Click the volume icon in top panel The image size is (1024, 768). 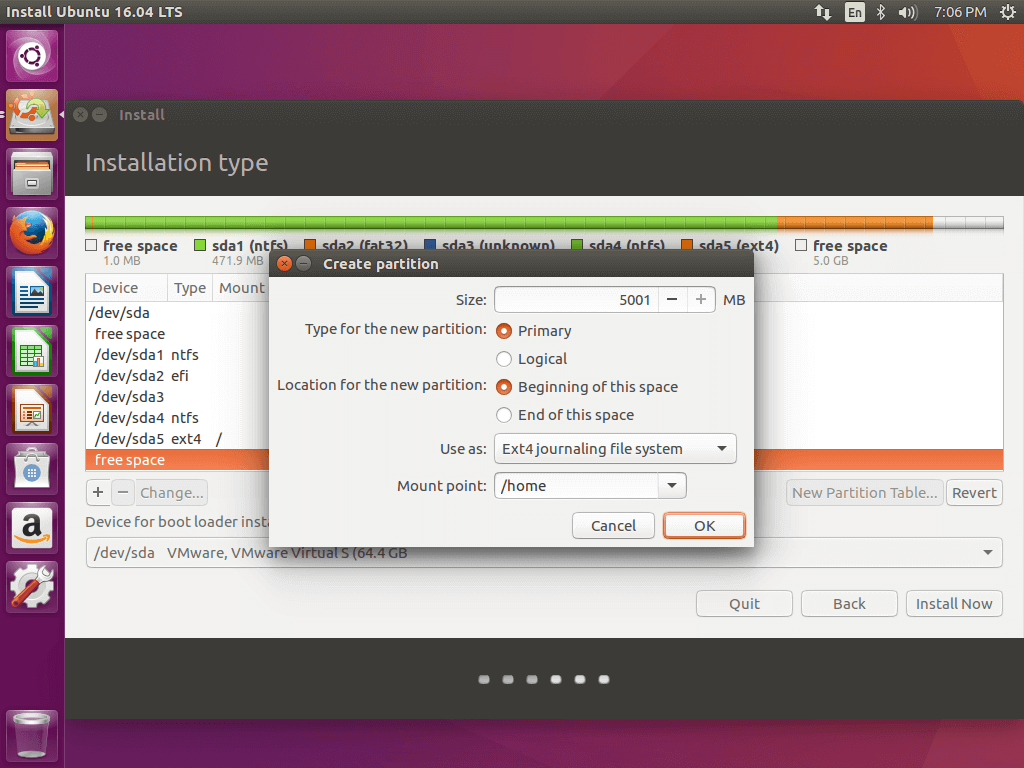pyautogui.click(x=908, y=12)
